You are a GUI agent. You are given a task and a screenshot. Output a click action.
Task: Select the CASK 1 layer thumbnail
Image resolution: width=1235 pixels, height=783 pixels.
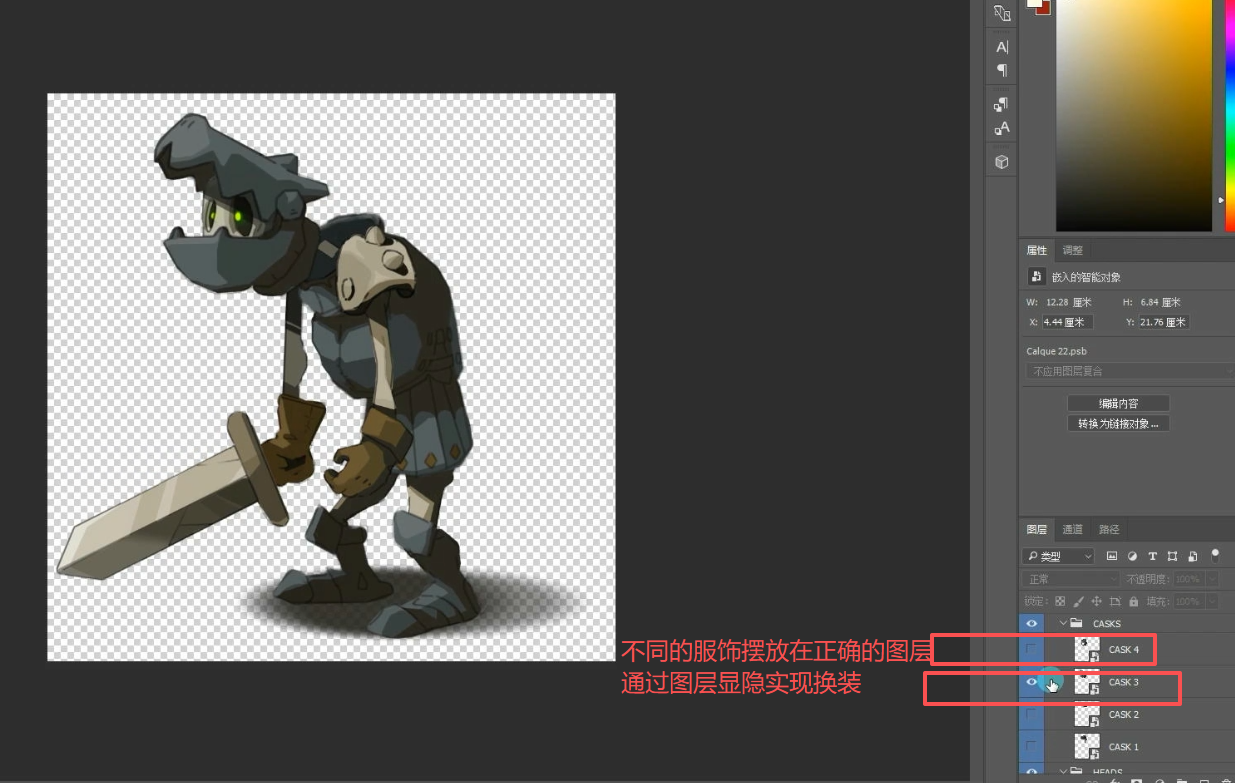pos(1087,746)
